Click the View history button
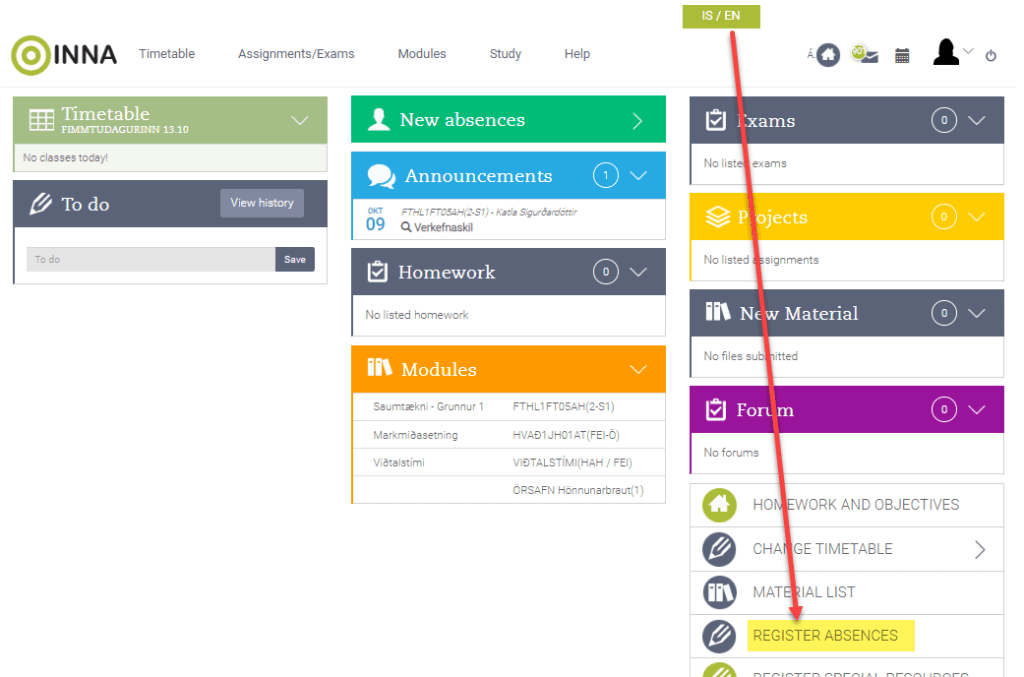 pyautogui.click(x=262, y=203)
